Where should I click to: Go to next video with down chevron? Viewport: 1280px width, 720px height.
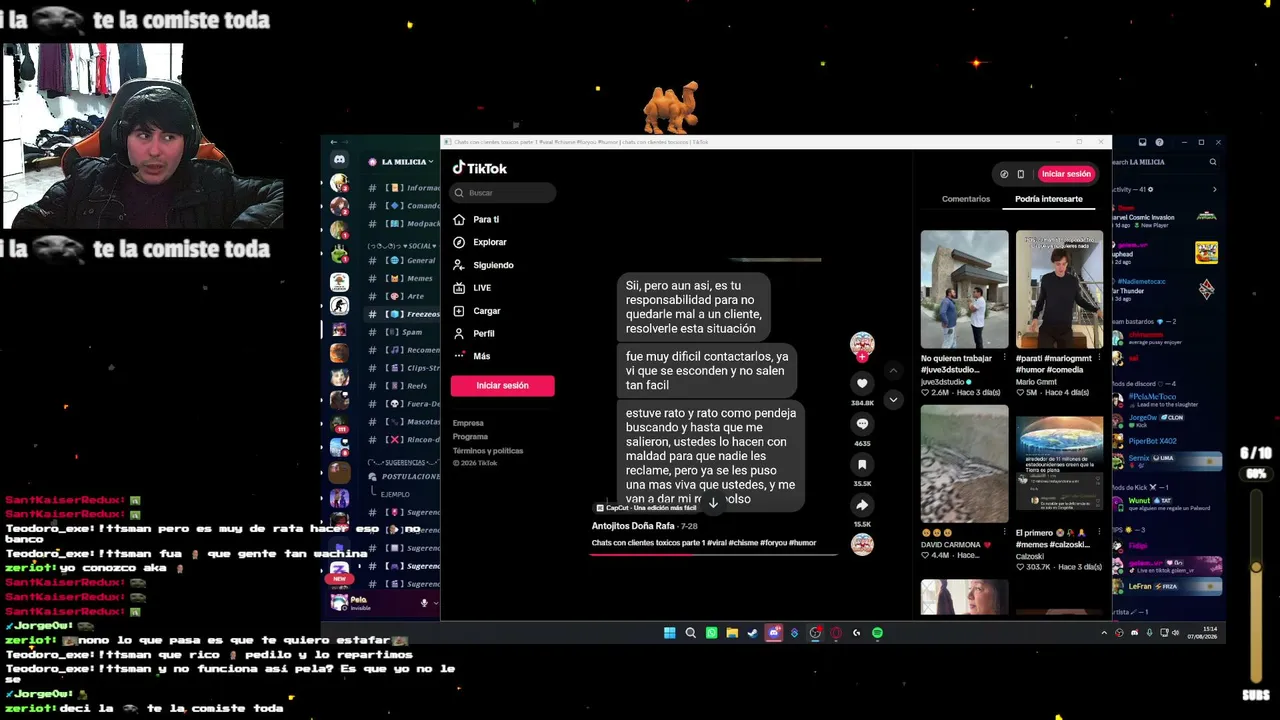pyautogui.click(x=893, y=400)
